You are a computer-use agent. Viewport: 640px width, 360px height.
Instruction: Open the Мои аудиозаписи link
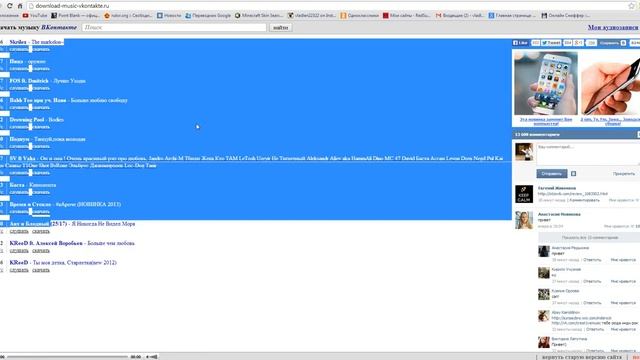[613, 27]
